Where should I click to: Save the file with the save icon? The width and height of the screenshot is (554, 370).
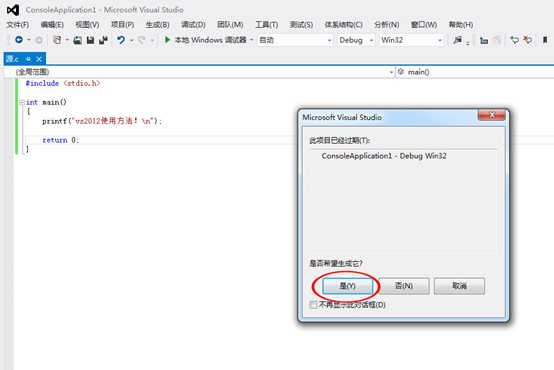click(90, 40)
